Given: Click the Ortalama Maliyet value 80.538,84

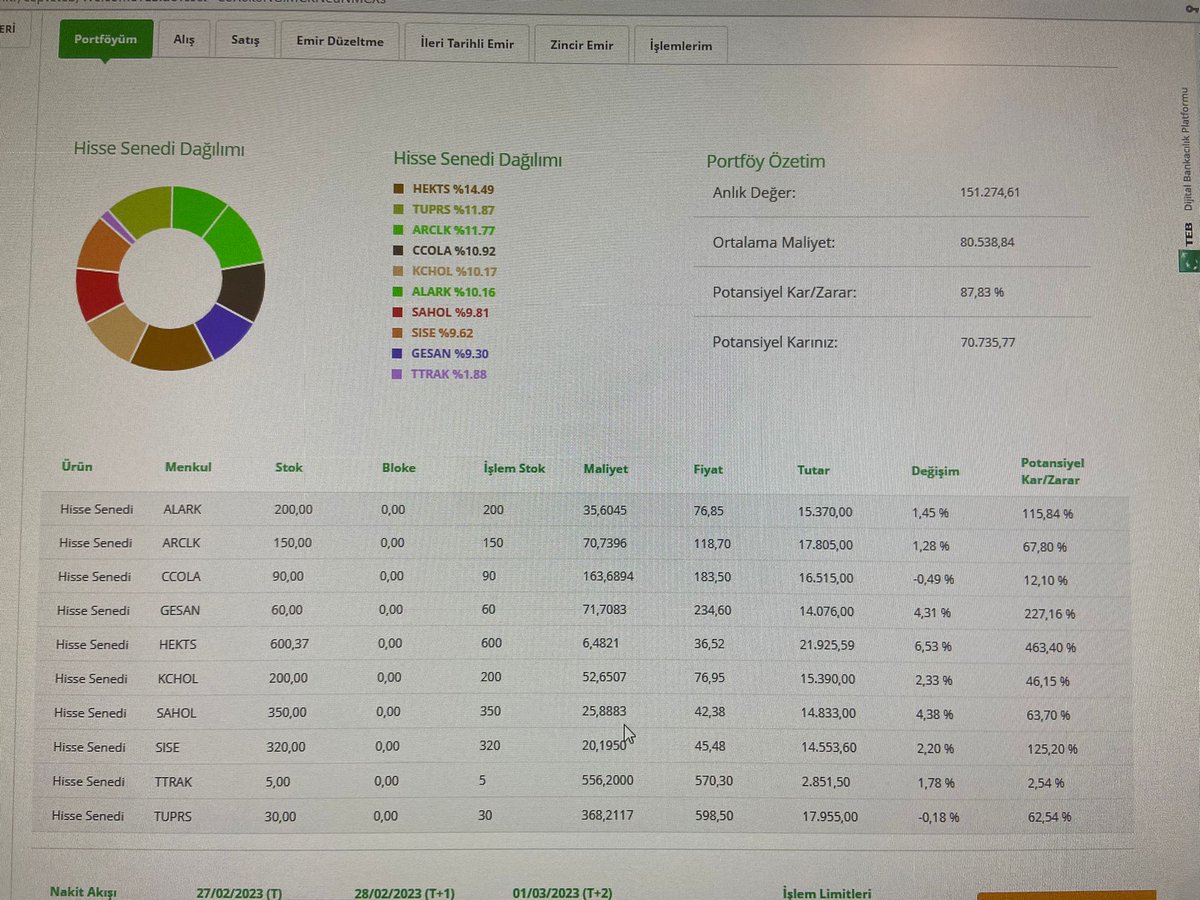Looking at the screenshot, I should (986, 242).
